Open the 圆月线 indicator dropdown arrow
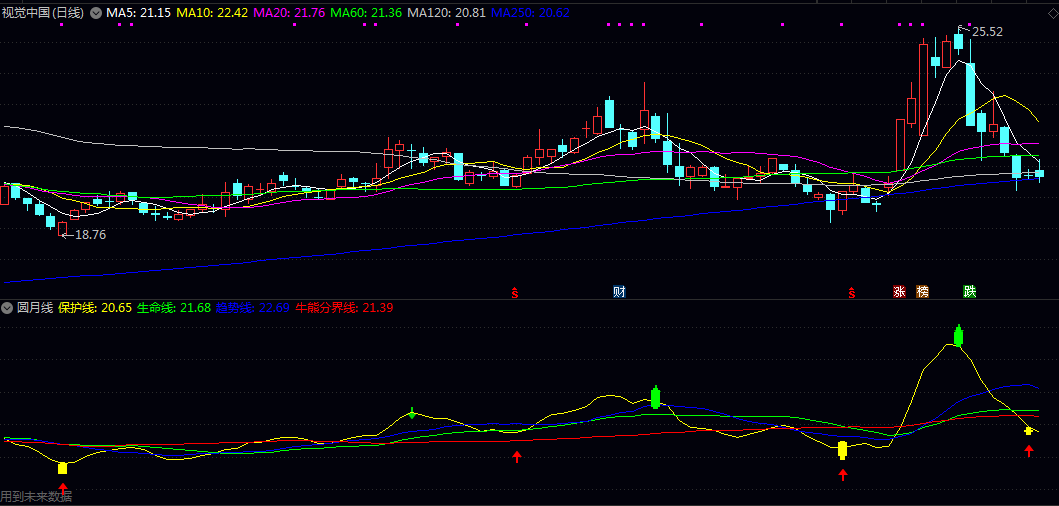 [x=8, y=308]
